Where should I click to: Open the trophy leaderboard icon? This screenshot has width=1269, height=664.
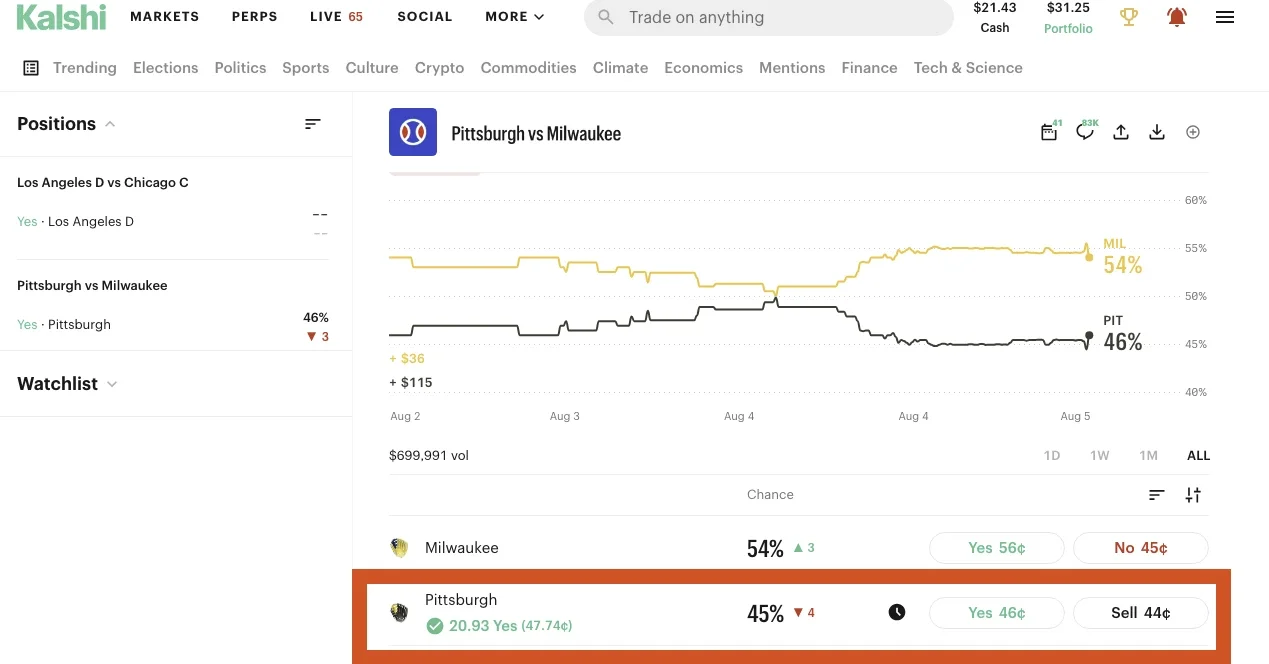1129,17
